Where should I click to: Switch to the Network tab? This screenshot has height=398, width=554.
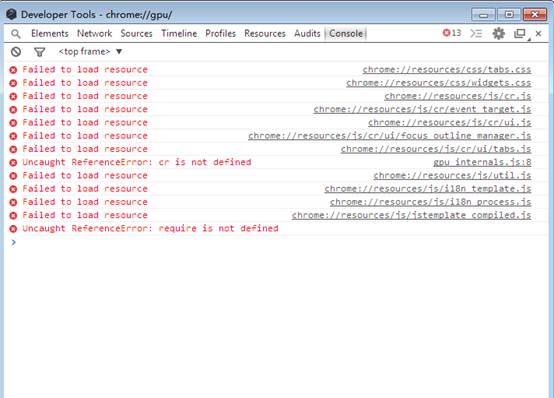94,34
